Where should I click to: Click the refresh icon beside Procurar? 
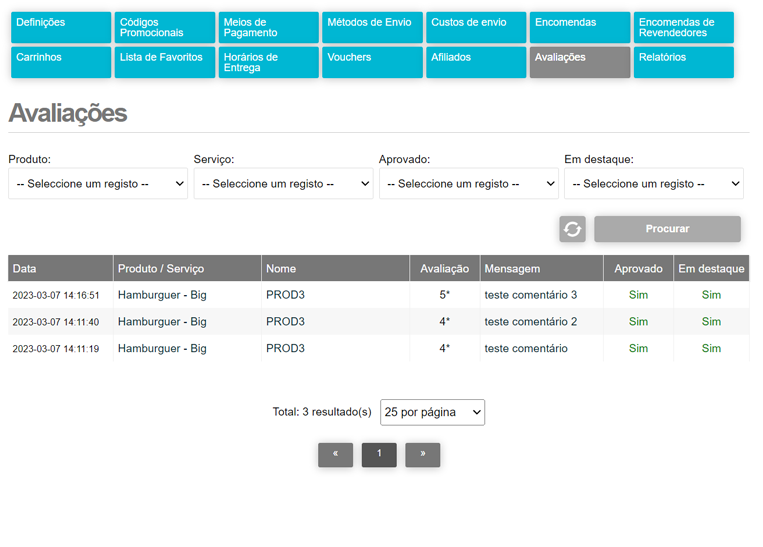tap(572, 229)
